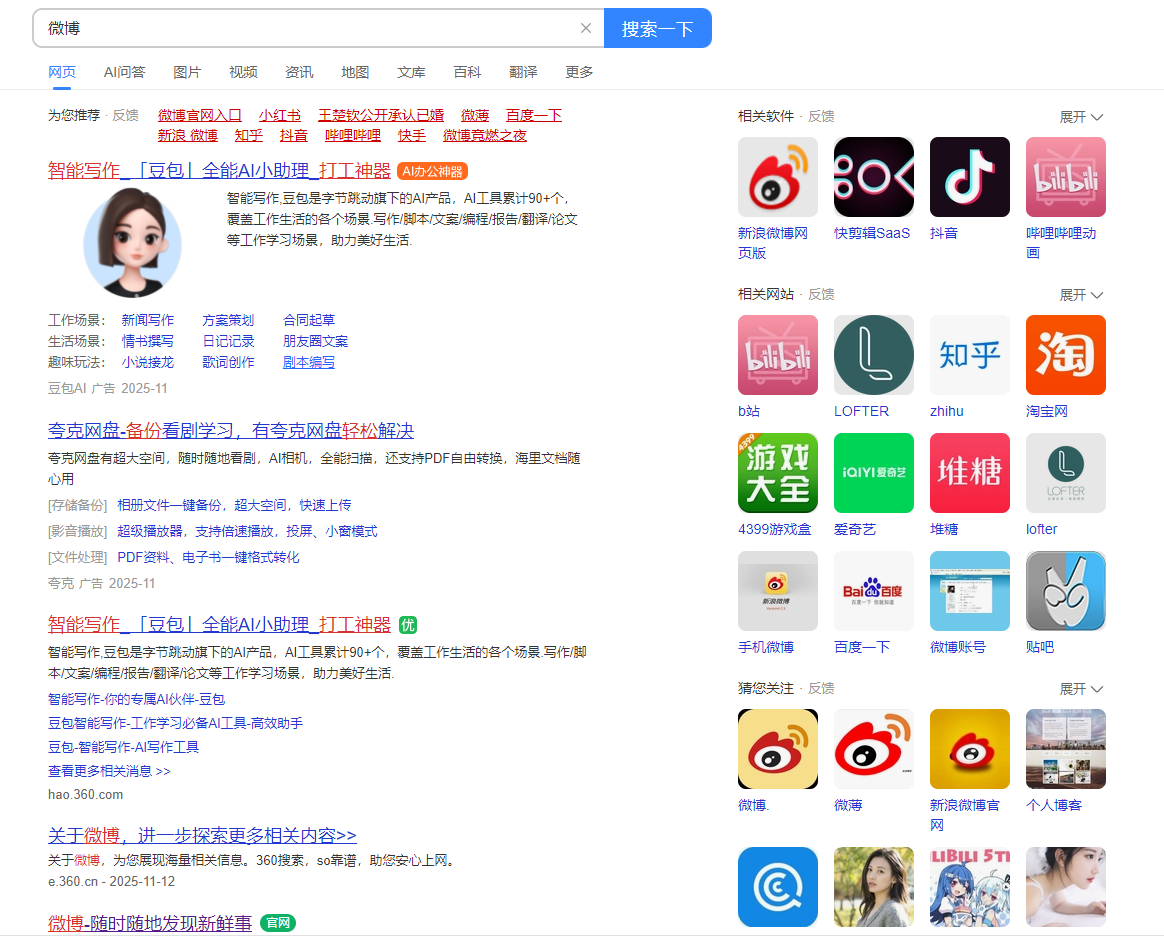Viewport: 1164px width, 936px height.
Task: Click the green 优 badge
Action: (408, 625)
